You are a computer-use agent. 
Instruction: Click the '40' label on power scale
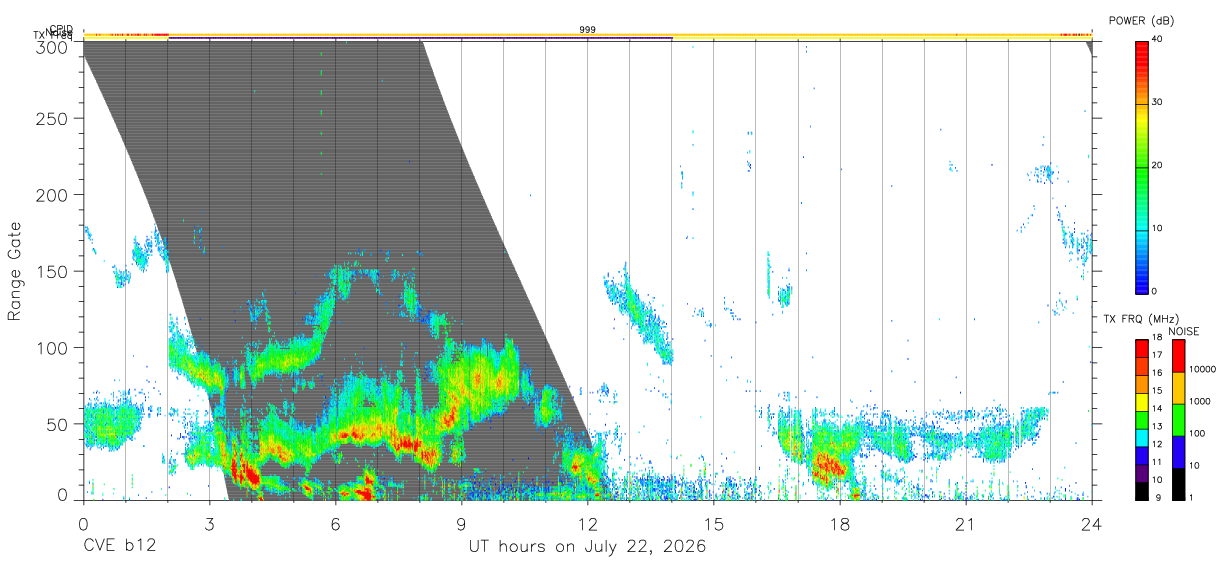tap(1159, 40)
